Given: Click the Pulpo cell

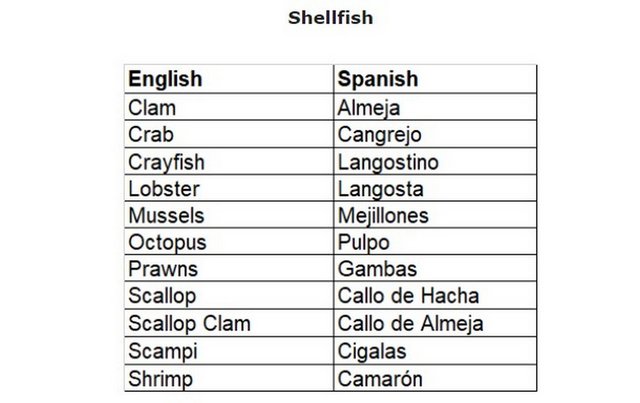Looking at the screenshot, I should 364,243.
